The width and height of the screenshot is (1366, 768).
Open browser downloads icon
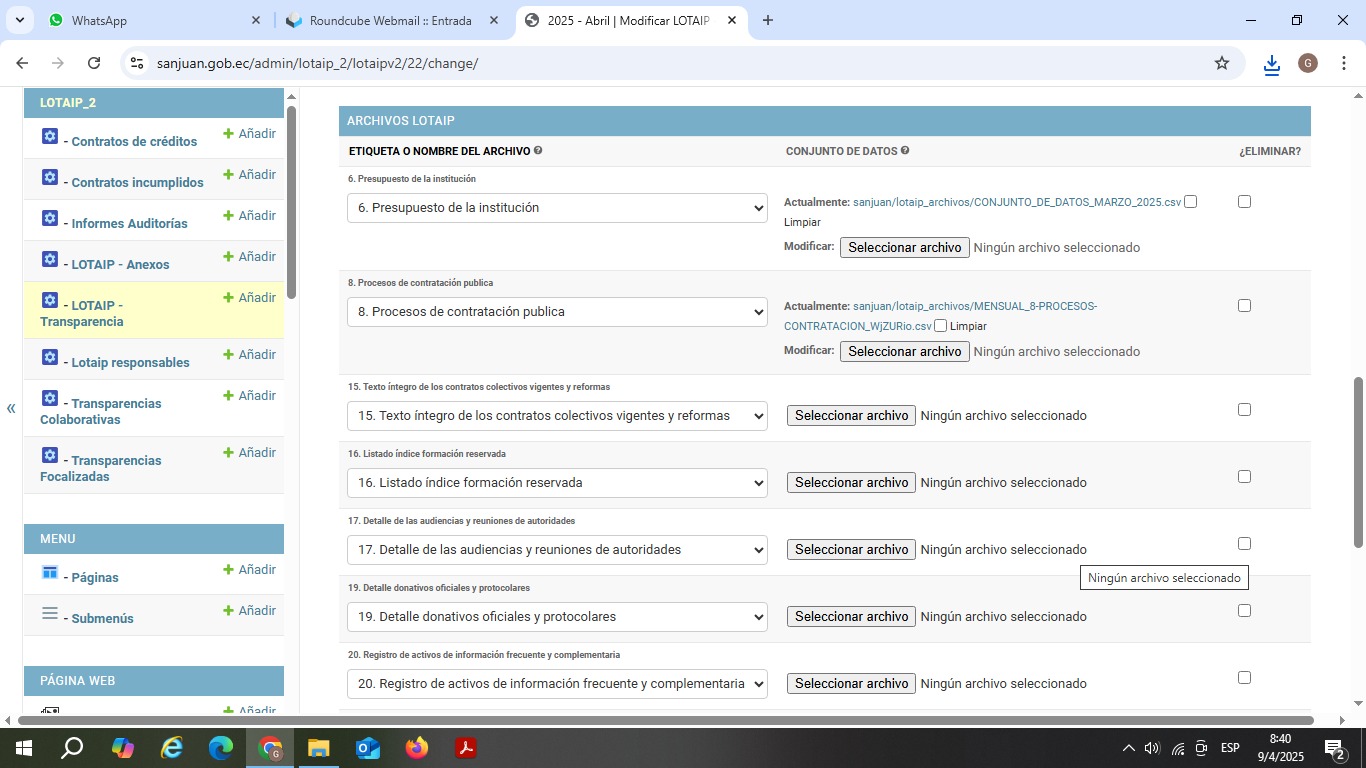tap(1271, 63)
